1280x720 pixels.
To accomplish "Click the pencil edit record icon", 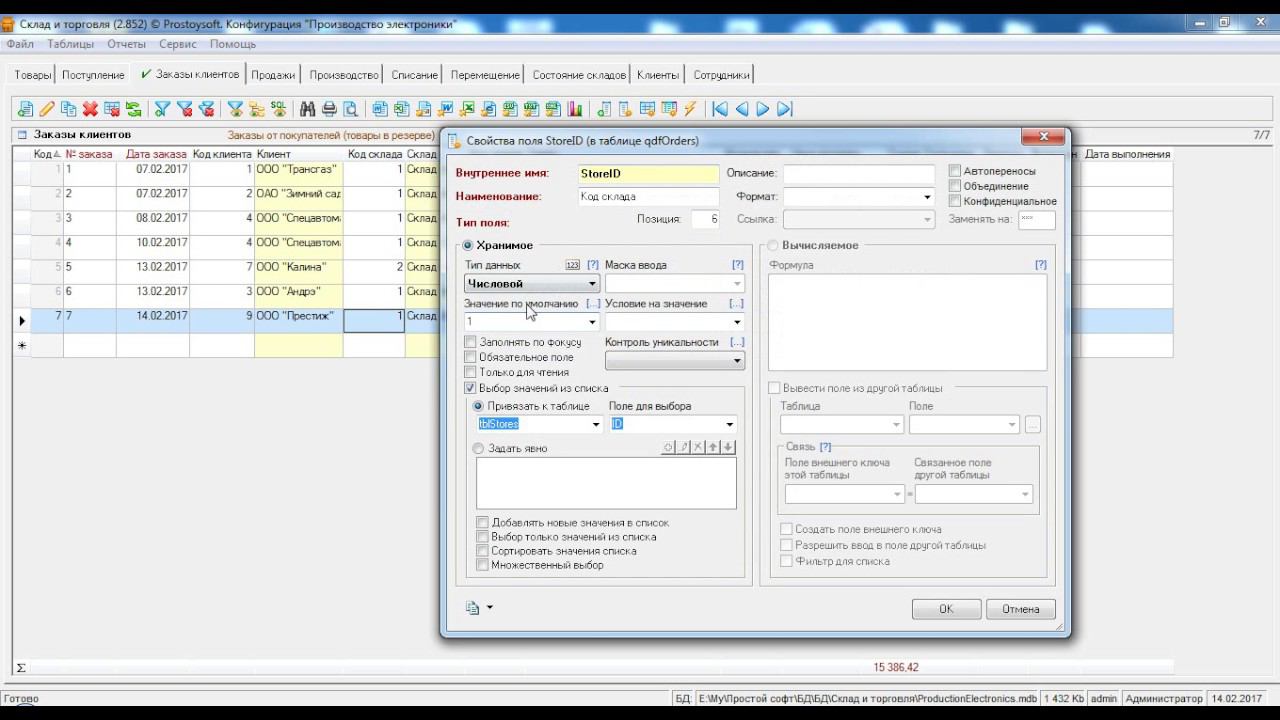I will (x=47, y=109).
